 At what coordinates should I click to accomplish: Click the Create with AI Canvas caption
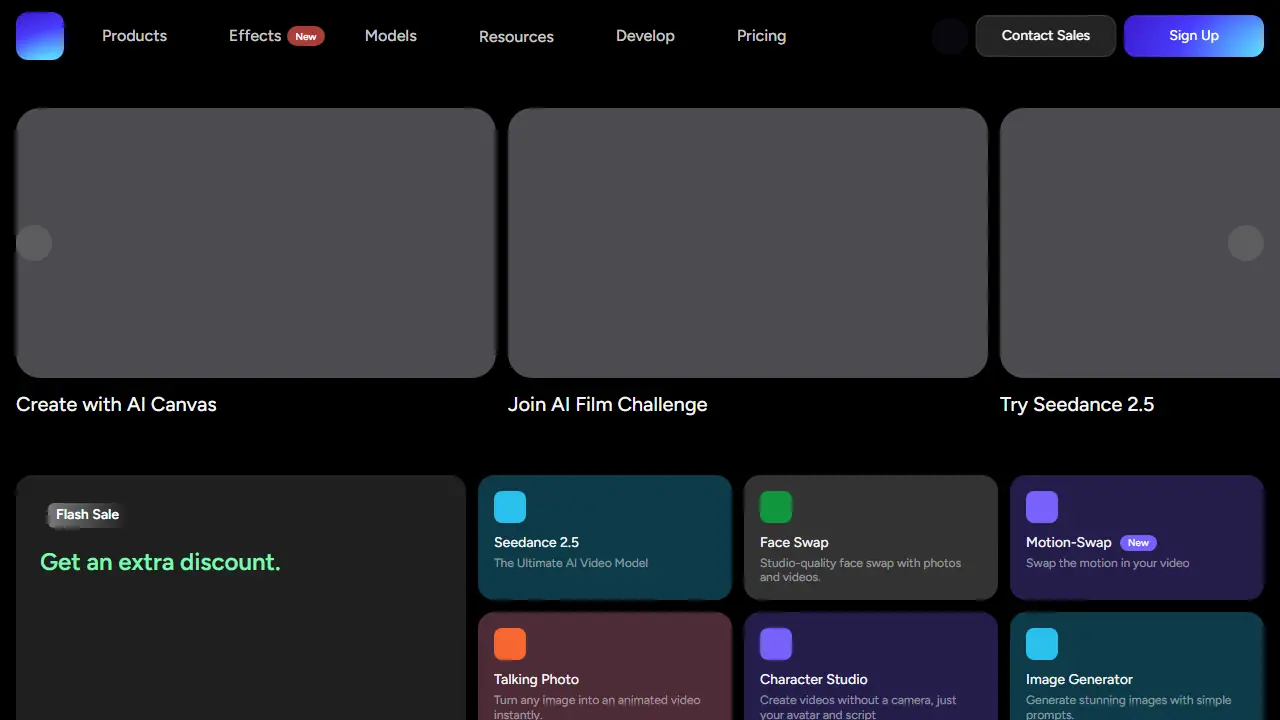tap(116, 404)
